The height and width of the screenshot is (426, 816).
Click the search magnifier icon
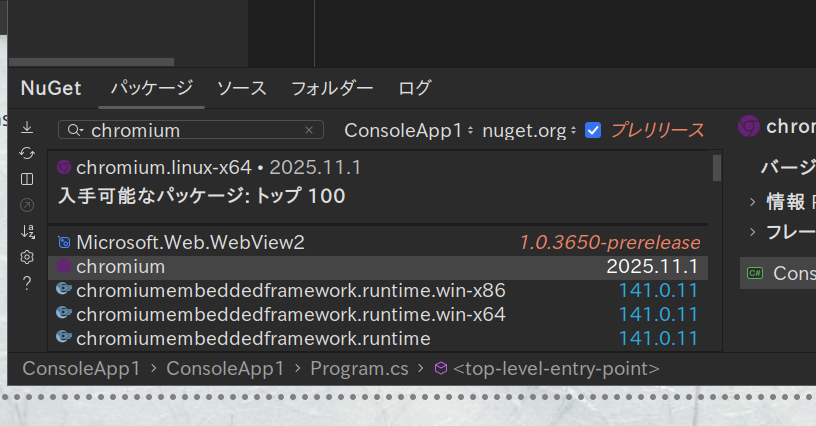coord(74,130)
